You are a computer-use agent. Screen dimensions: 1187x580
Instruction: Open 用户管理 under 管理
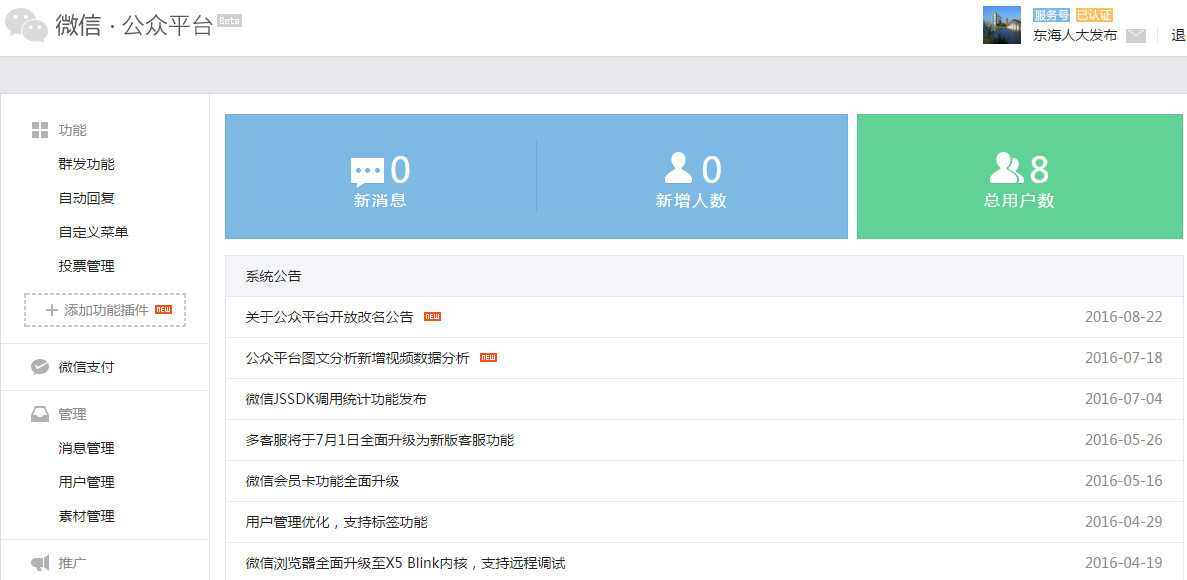[86, 482]
